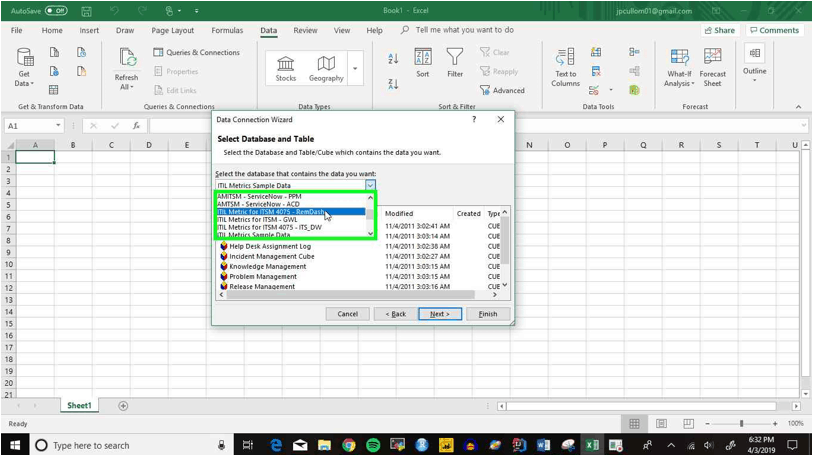Click Cancel in Data Connection Wizard
813x455 pixels.
pyautogui.click(x=347, y=314)
